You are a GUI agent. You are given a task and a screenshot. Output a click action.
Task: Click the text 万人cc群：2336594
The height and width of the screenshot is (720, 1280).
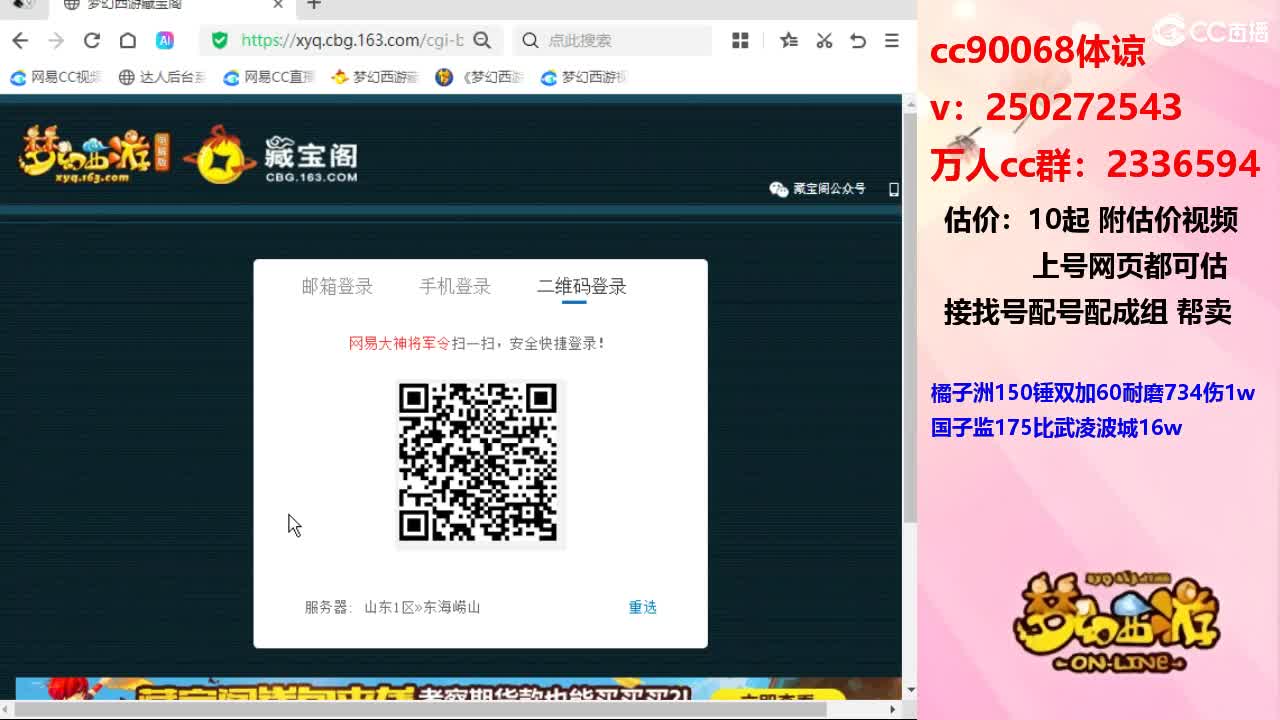tap(1095, 164)
